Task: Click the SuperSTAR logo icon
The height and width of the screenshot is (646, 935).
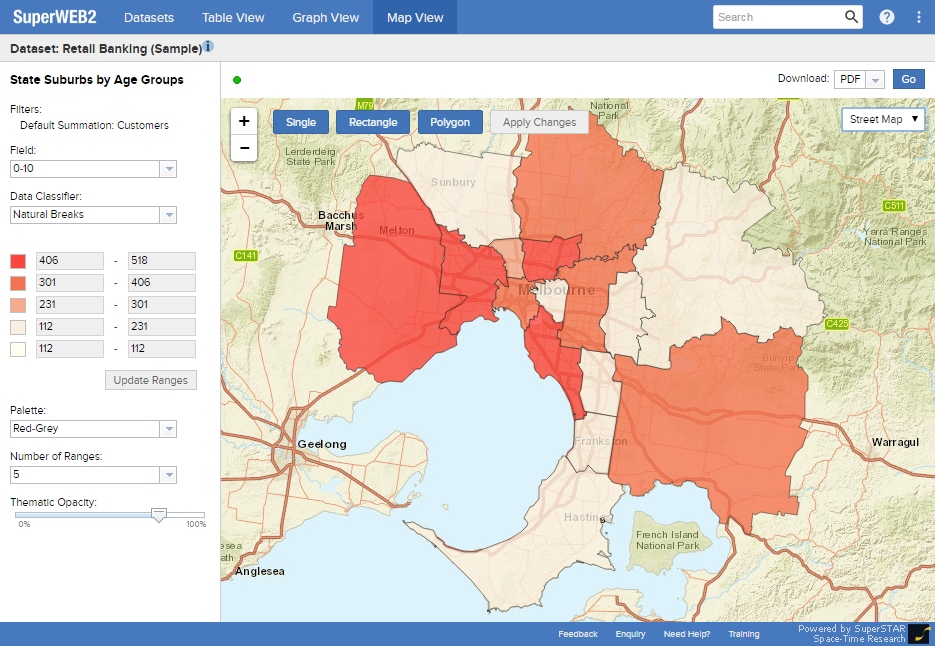Action: (x=918, y=634)
